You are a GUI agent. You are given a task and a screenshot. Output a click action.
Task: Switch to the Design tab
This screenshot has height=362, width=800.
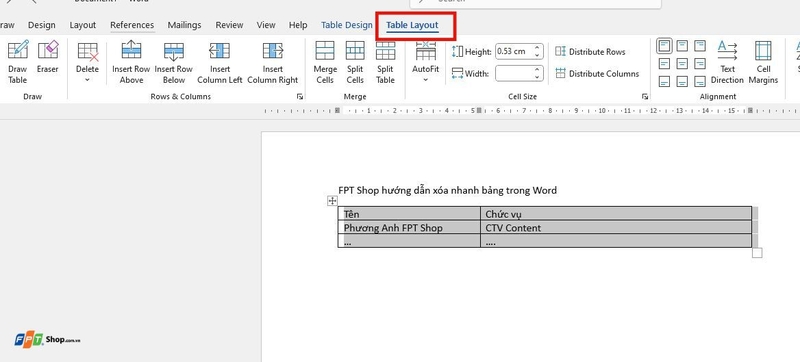click(x=42, y=25)
